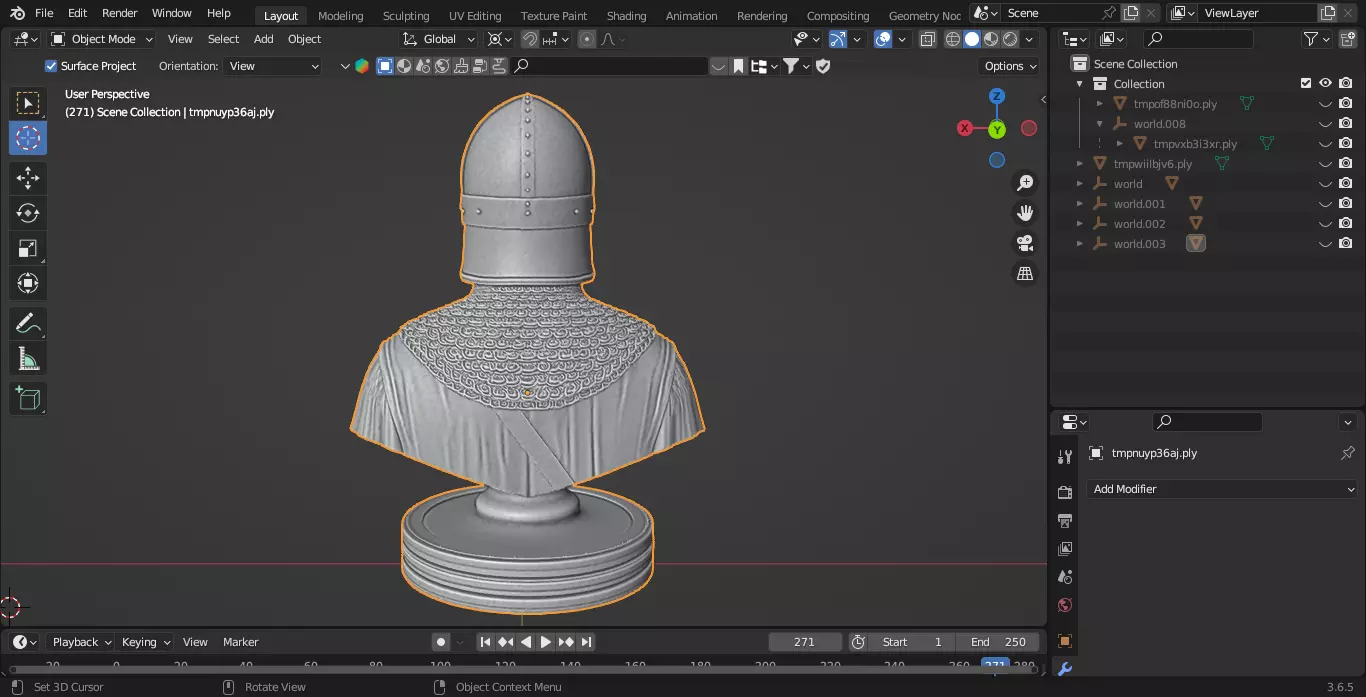Image resolution: width=1366 pixels, height=697 pixels.
Task: Open the World properties tab
Action: pos(1065,604)
